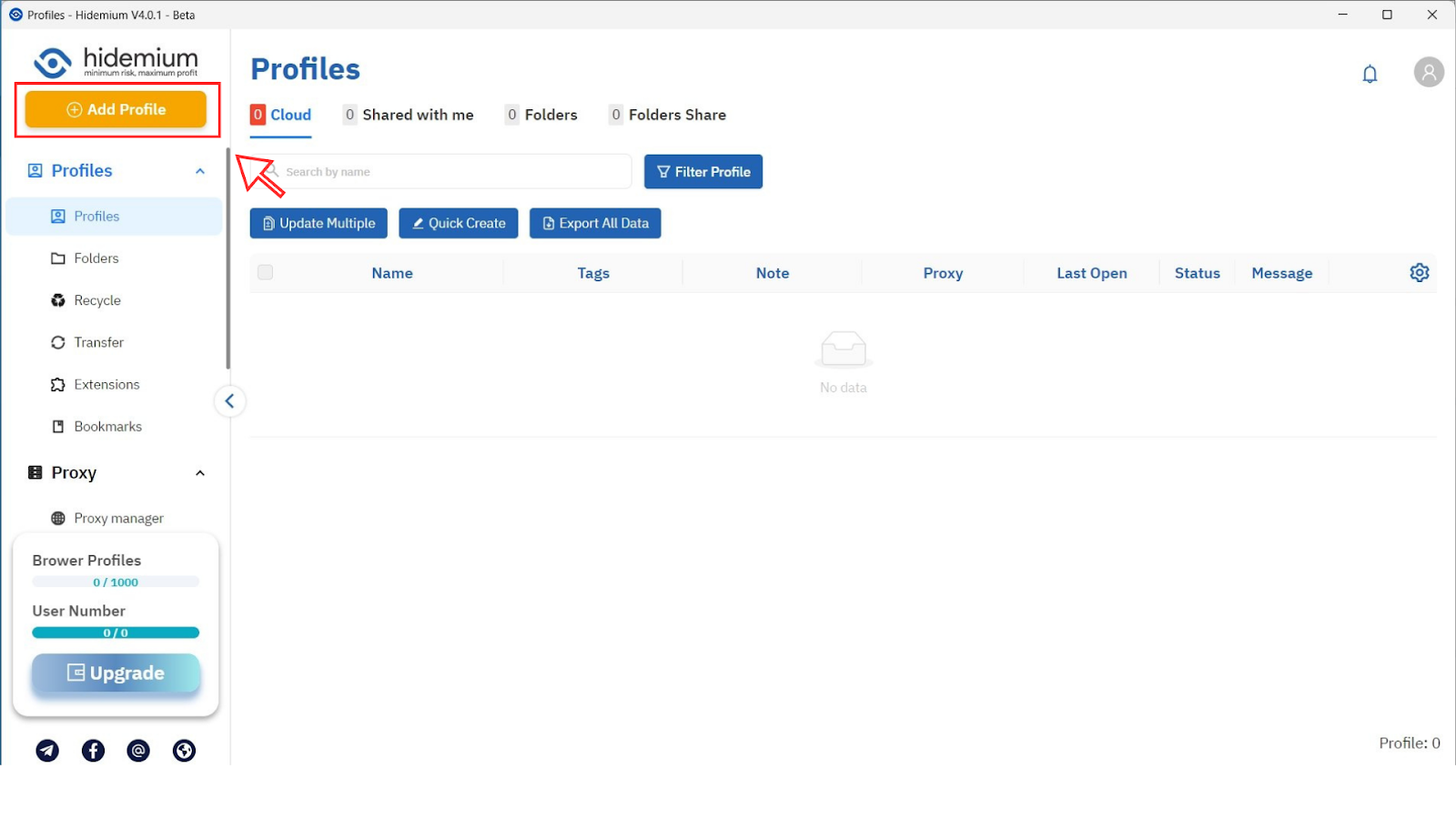Click the Status column header
Image resolution: width=1456 pixels, height=819 pixels.
pos(1198,273)
